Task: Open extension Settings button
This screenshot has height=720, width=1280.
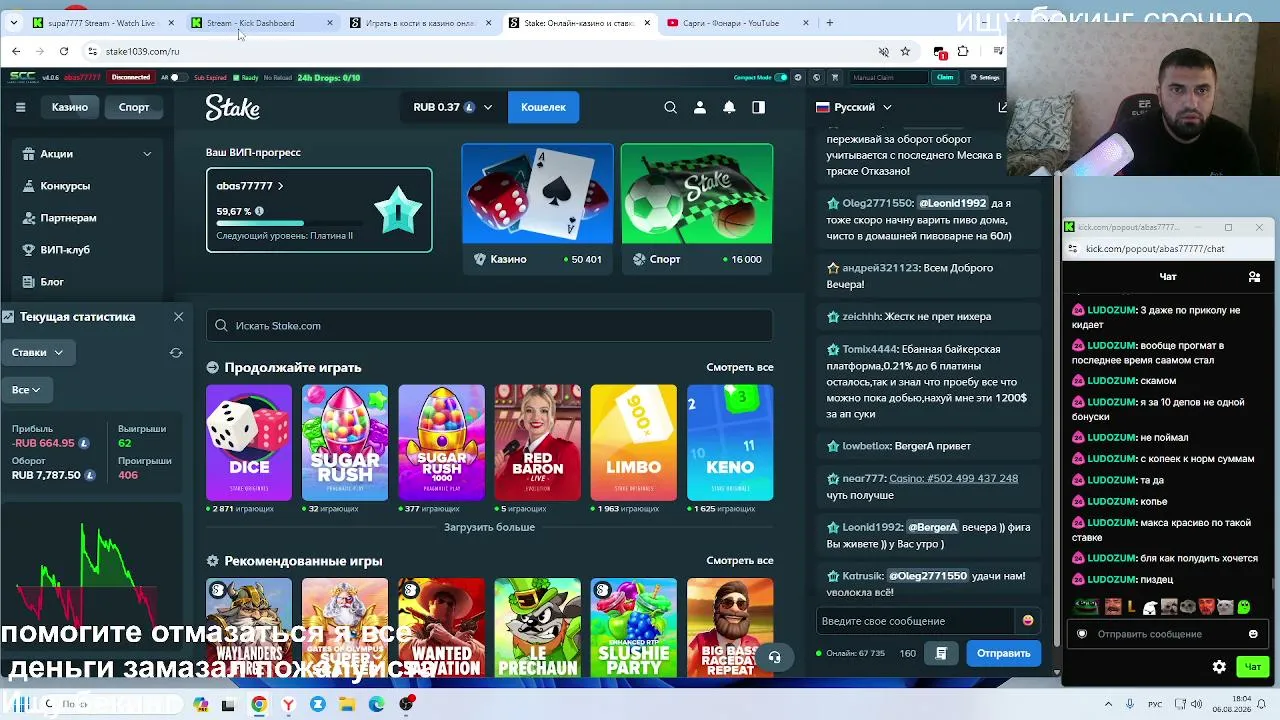Action: coord(985,77)
